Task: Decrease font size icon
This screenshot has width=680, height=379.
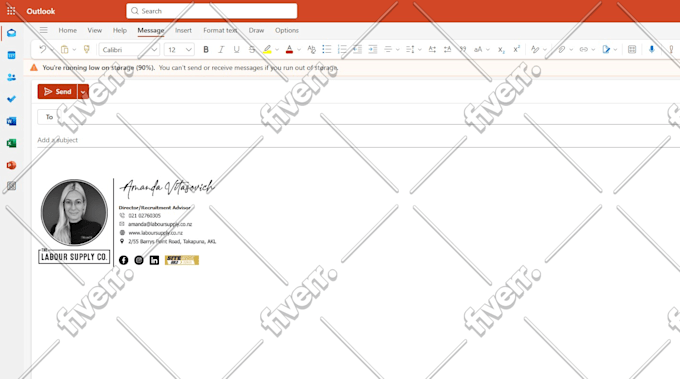Action: (x=447, y=49)
